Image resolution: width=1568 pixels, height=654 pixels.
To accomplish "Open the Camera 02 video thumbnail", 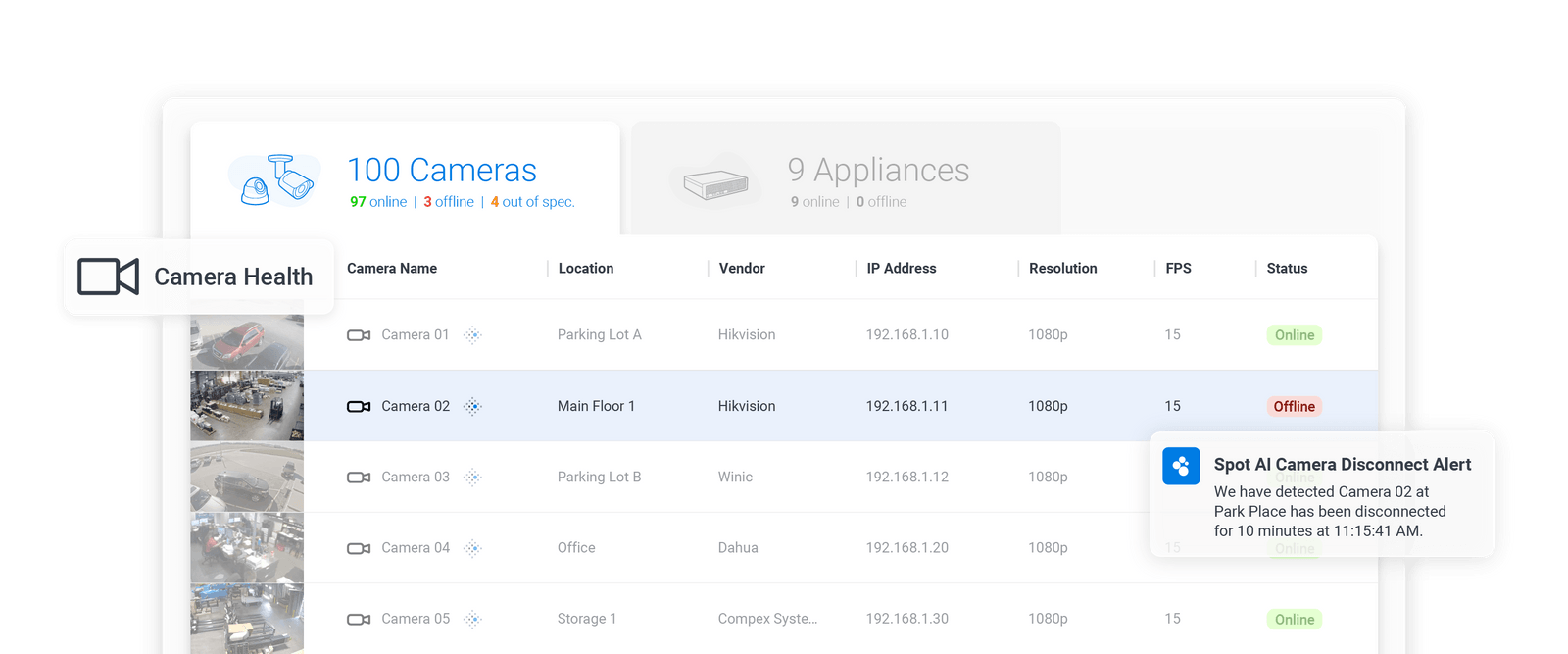I will click(247, 406).
